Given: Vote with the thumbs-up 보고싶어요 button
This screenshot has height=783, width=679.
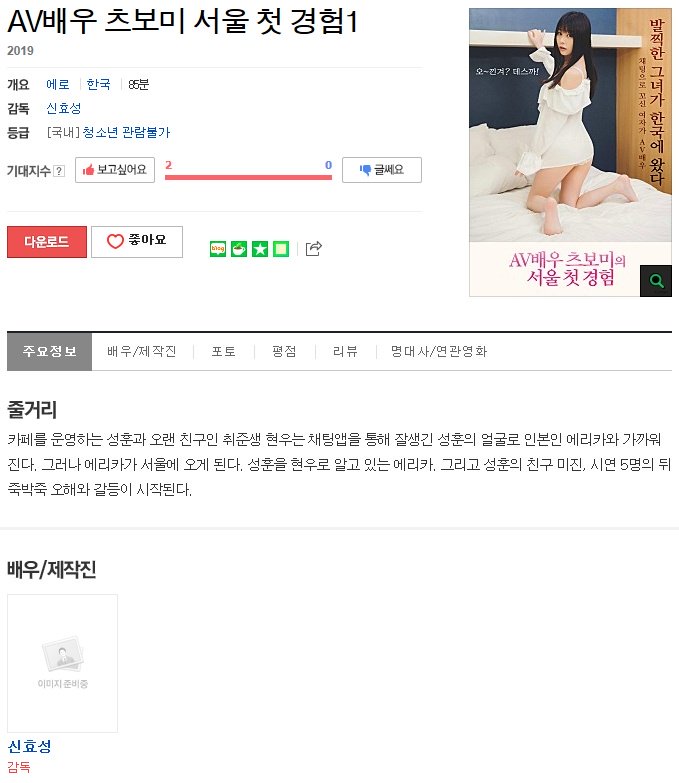Looking at the screenshot, I should [x=115, y=170].
